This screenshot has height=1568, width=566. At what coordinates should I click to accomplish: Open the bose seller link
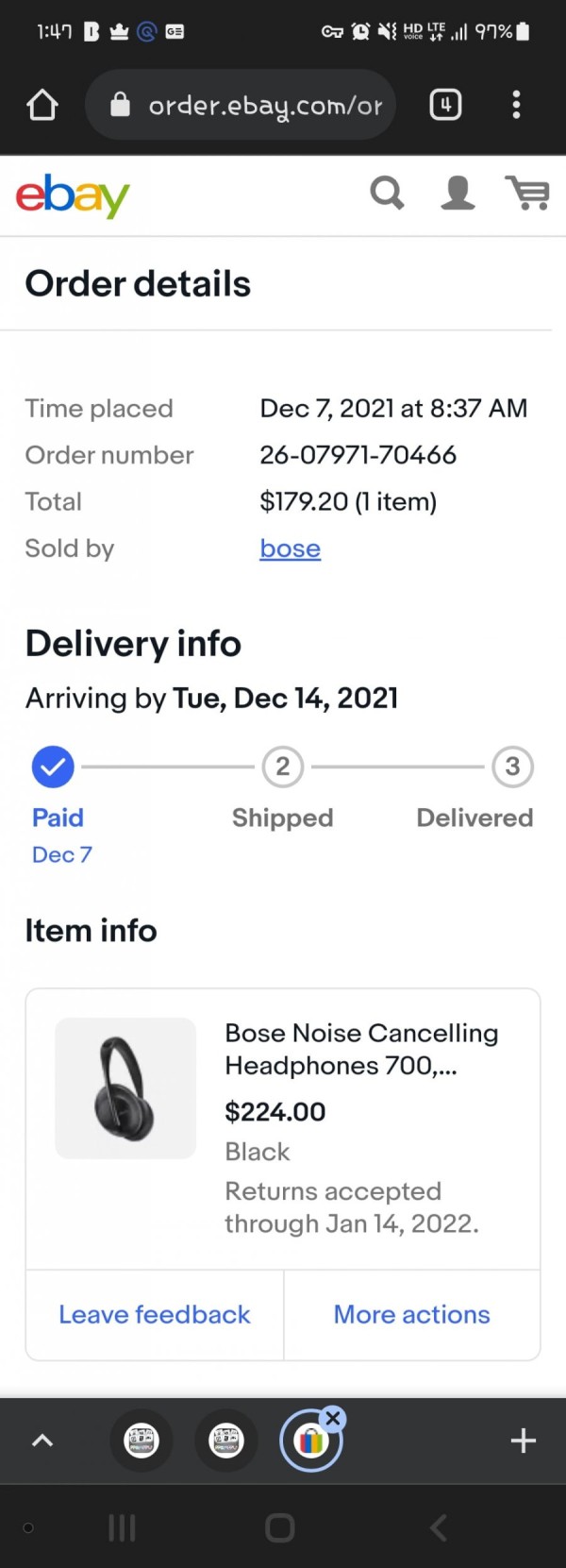(x=290, y=548)
